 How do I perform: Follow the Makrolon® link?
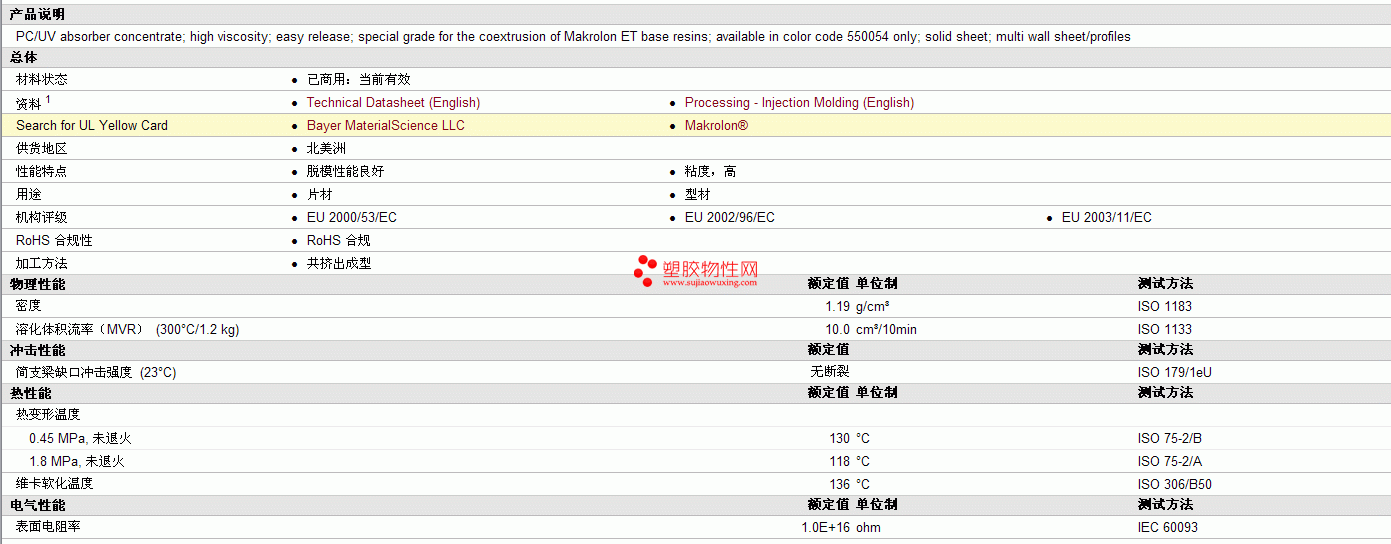tap(716, 125)
